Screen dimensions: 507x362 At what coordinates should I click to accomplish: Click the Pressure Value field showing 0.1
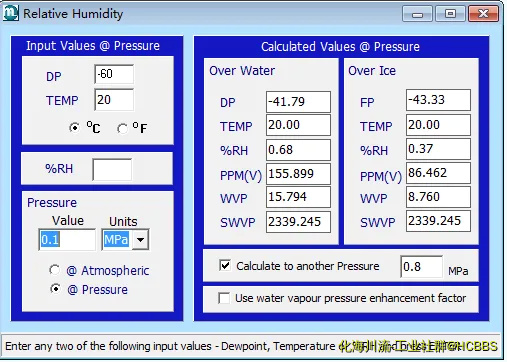[67, 239]
